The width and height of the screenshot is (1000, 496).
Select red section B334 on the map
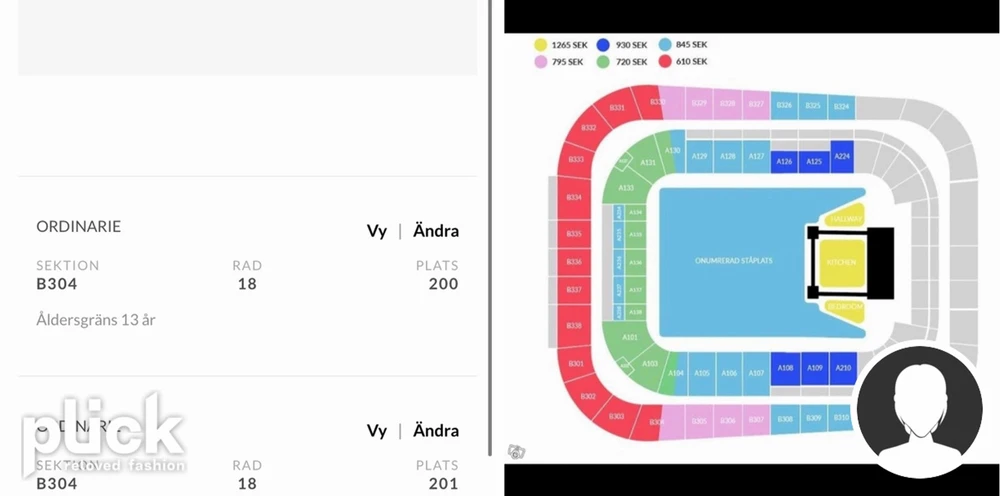click(x=574, y=197)
